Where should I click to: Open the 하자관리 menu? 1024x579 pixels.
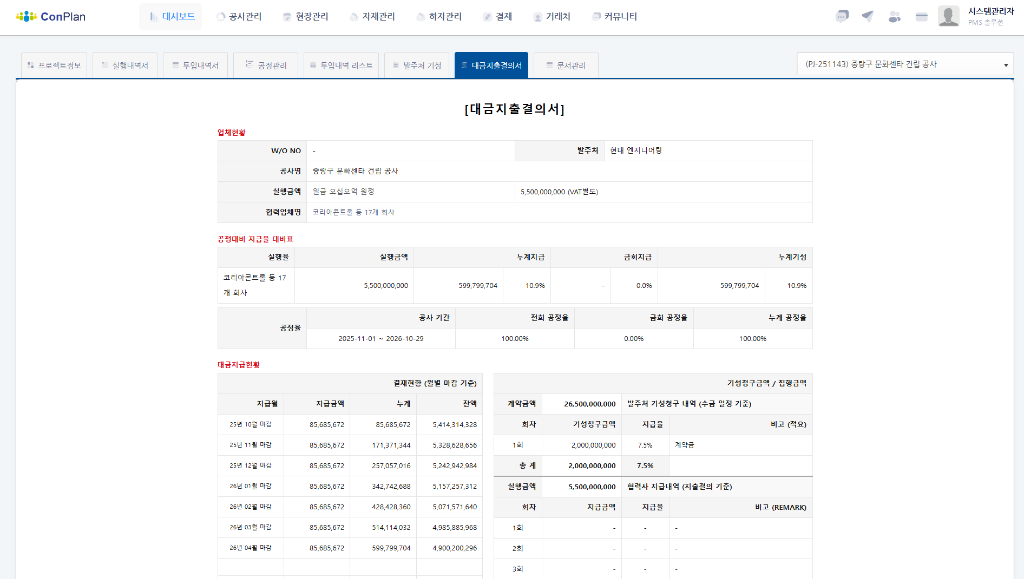[438, 16]
